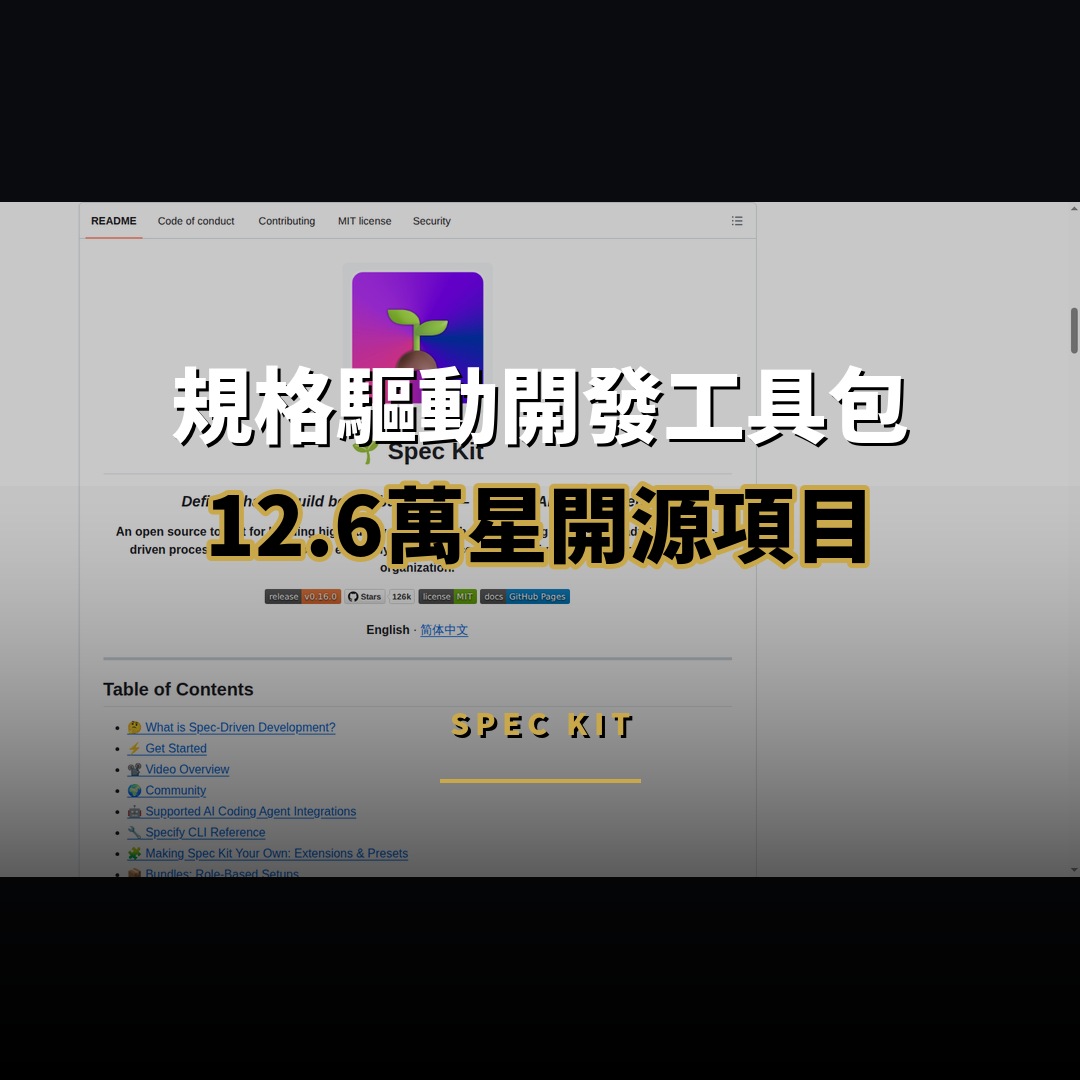The width and height of the screenshot is (1080, 1080).
Task: Click the release v0.16.0 badge
Action: pyautogui.click(x=303, y=596)
